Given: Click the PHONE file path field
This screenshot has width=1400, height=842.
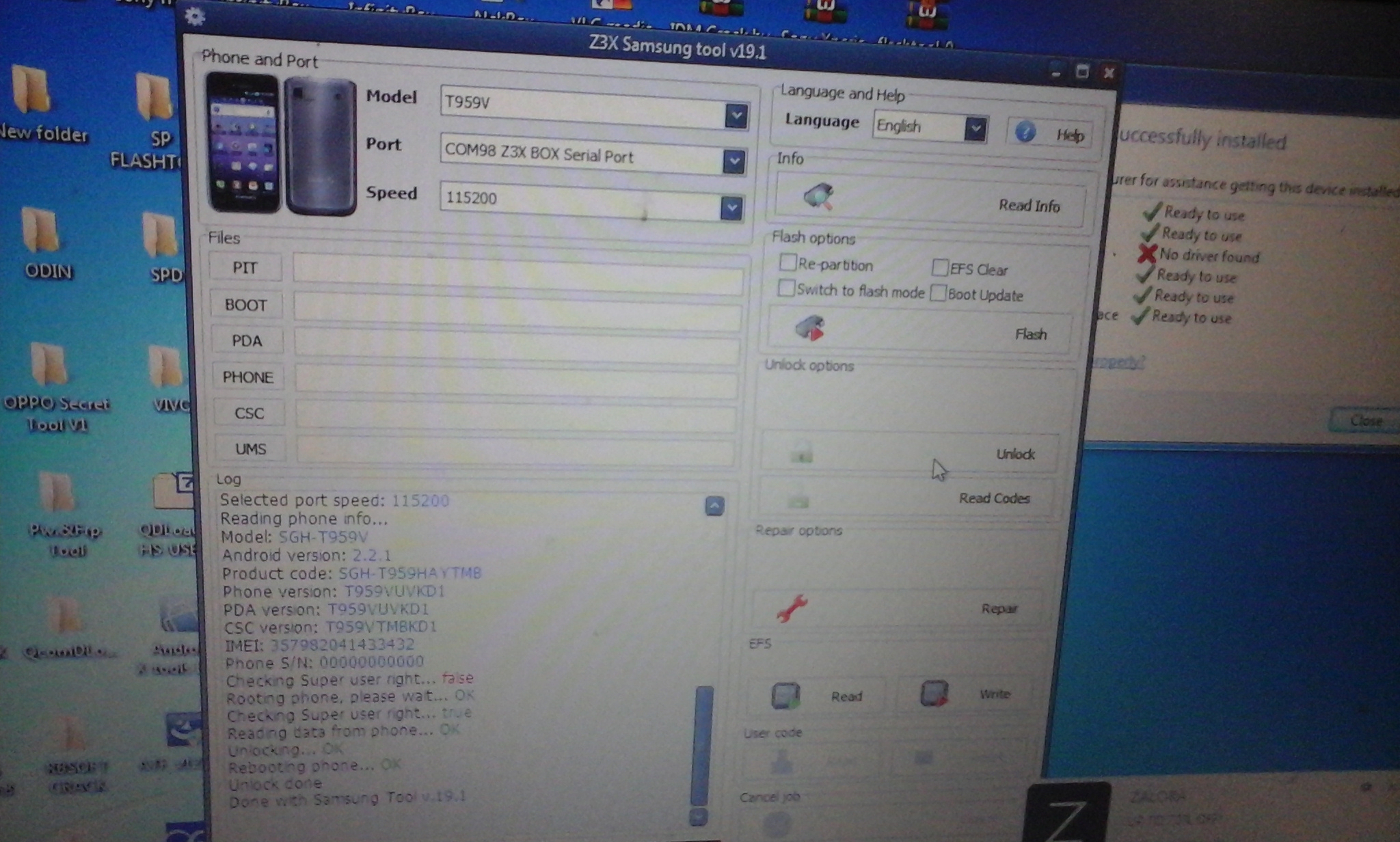Looking at the screenshot, I should pos(516,382).
